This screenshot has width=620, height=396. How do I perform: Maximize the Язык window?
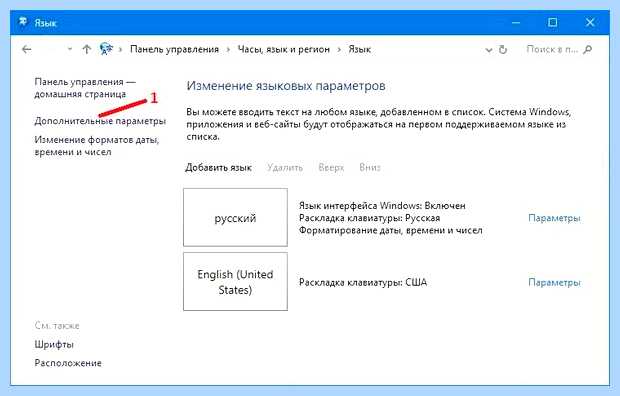tap(552, 23)
